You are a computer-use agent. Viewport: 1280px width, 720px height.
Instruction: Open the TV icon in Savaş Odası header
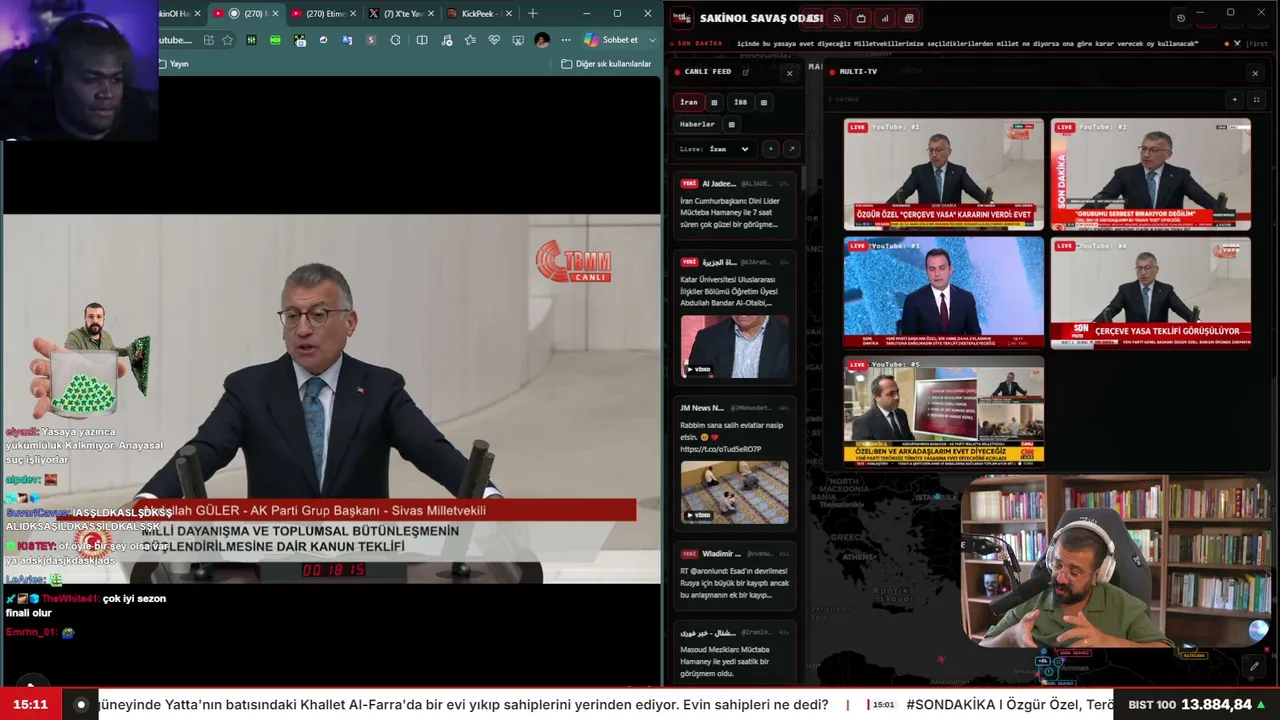point(861,18)
